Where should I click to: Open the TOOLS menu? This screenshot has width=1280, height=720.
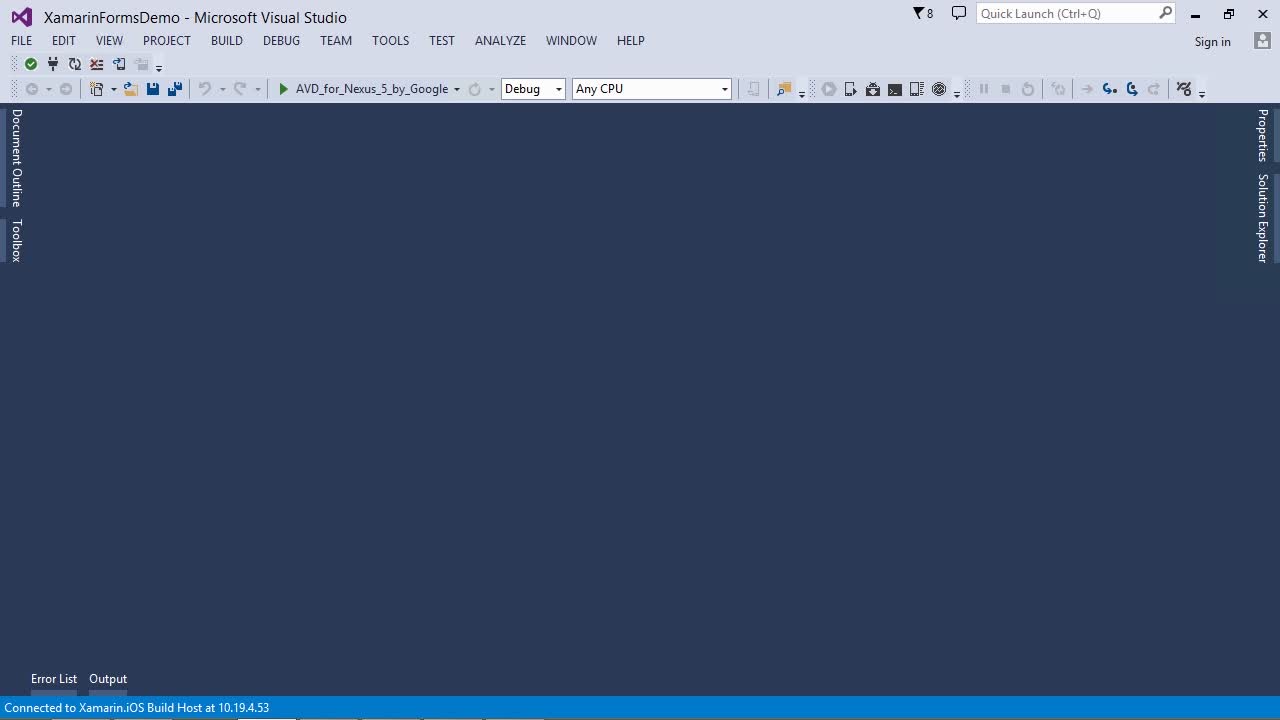coord(390,41)
